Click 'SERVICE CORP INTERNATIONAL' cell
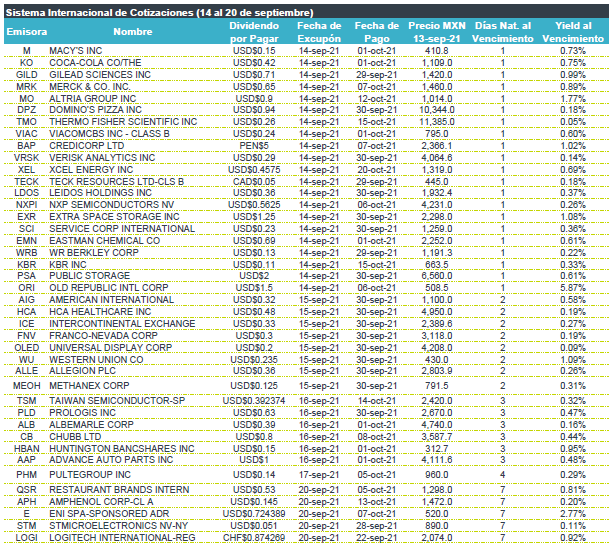 click(x=122, y=229)
